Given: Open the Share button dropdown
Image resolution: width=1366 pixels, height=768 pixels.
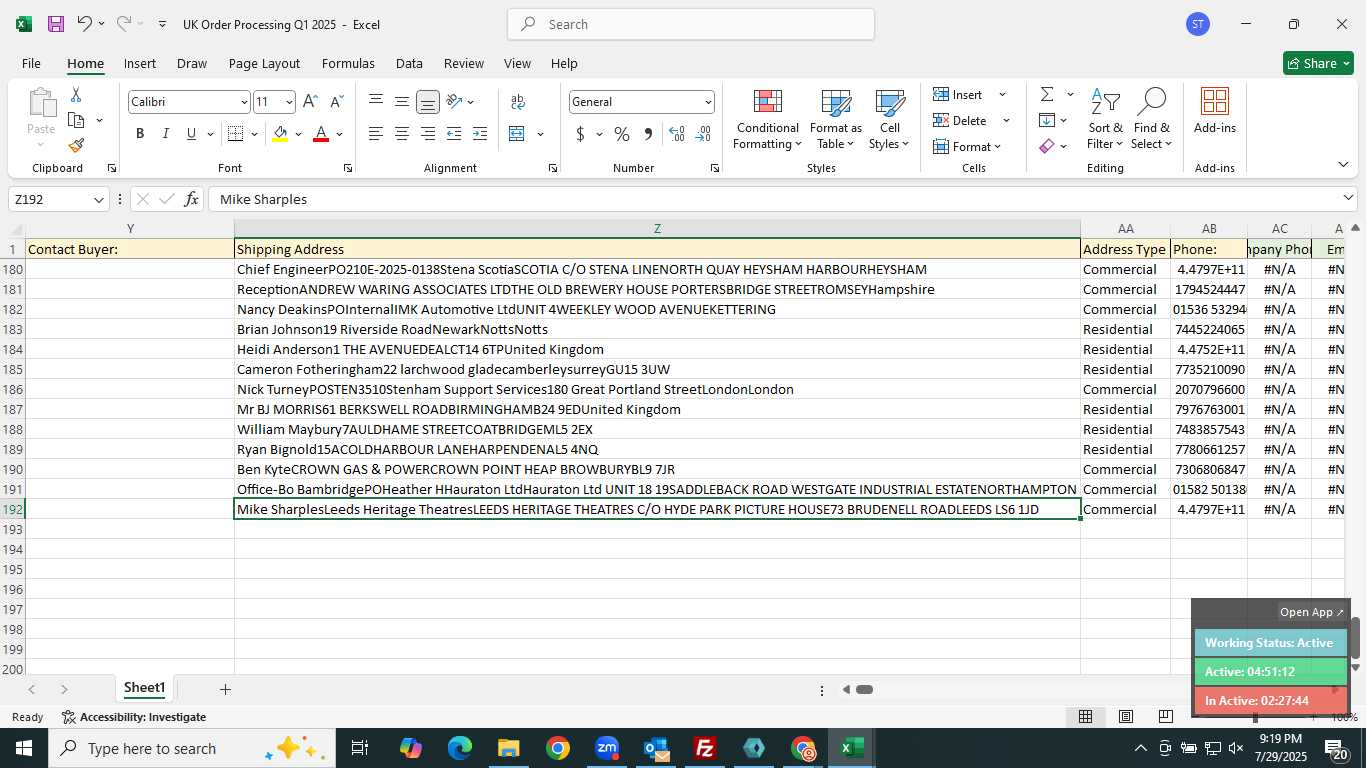Looking at the screenshot, I should (1318, 63).
